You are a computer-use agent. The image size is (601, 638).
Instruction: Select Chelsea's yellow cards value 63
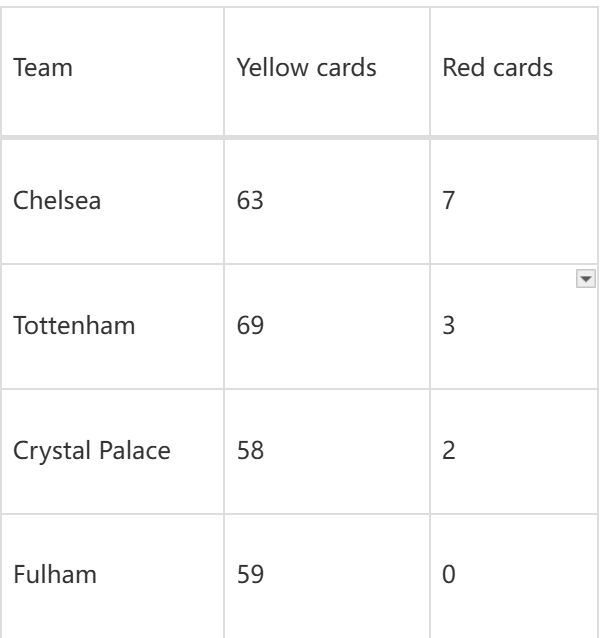tap(248, 200)
